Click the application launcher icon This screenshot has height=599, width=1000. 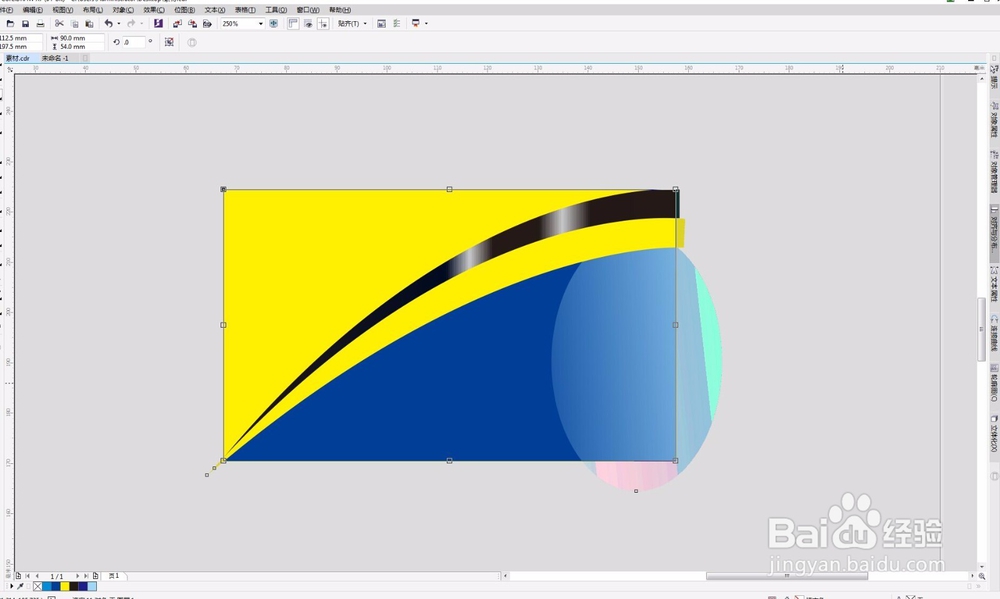point(416,24)
